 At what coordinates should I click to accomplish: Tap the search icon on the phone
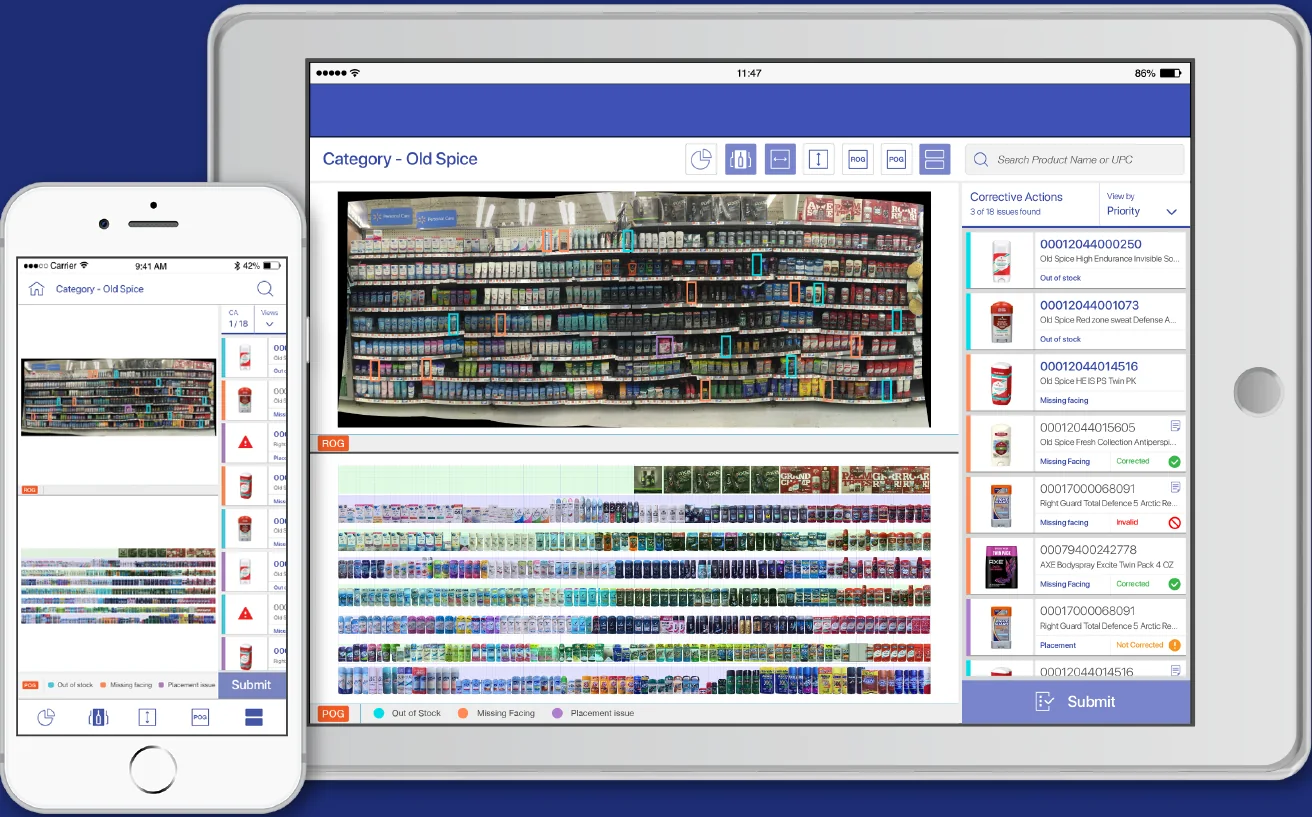[265, 289]
